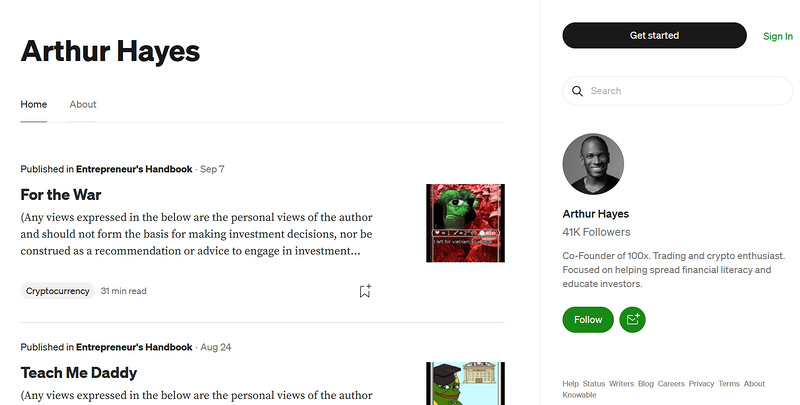Switch to the About tab
The image size is (800, 405).
[x=83, y=104]
